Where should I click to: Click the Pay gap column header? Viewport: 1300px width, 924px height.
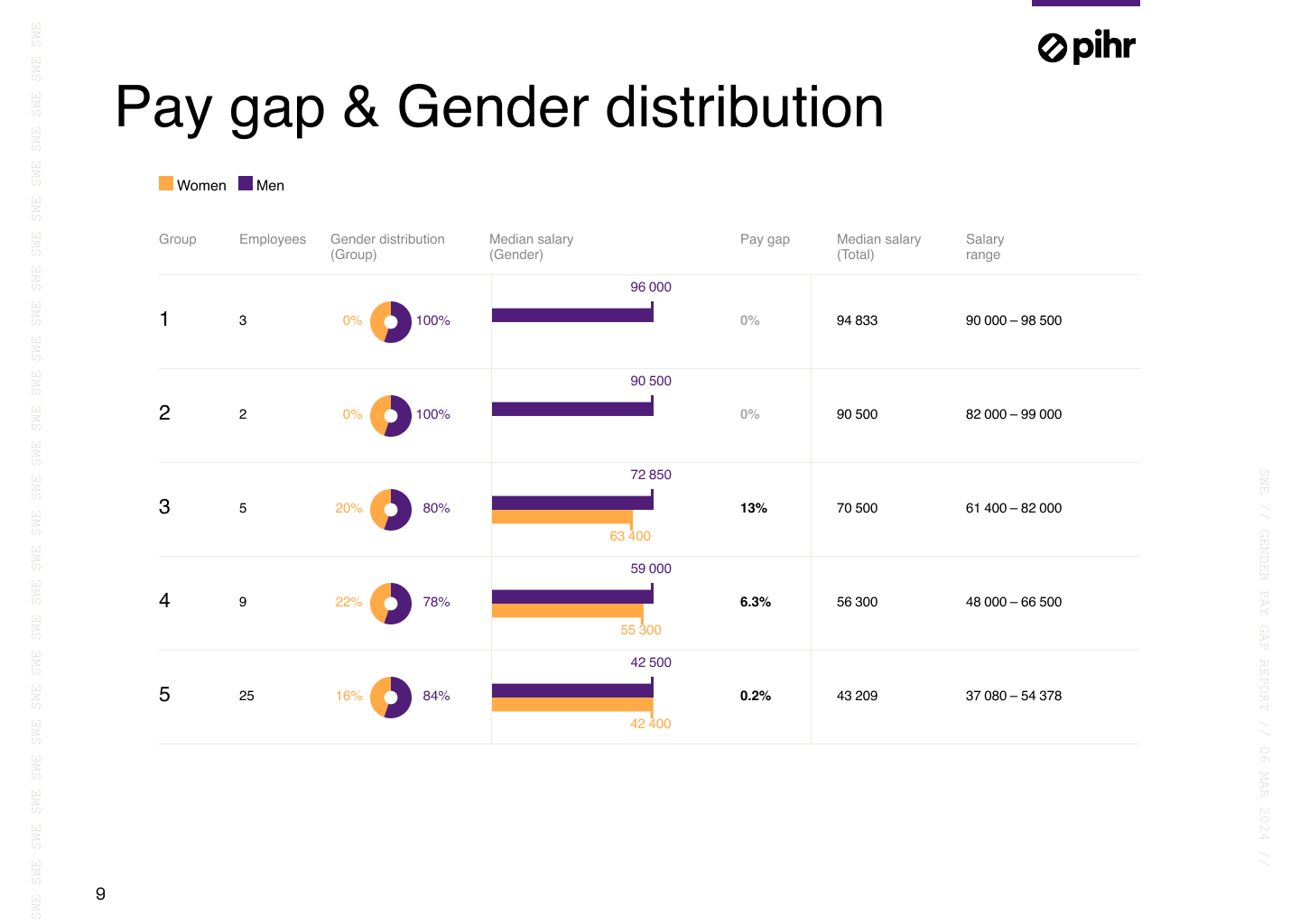click(765, 239)
